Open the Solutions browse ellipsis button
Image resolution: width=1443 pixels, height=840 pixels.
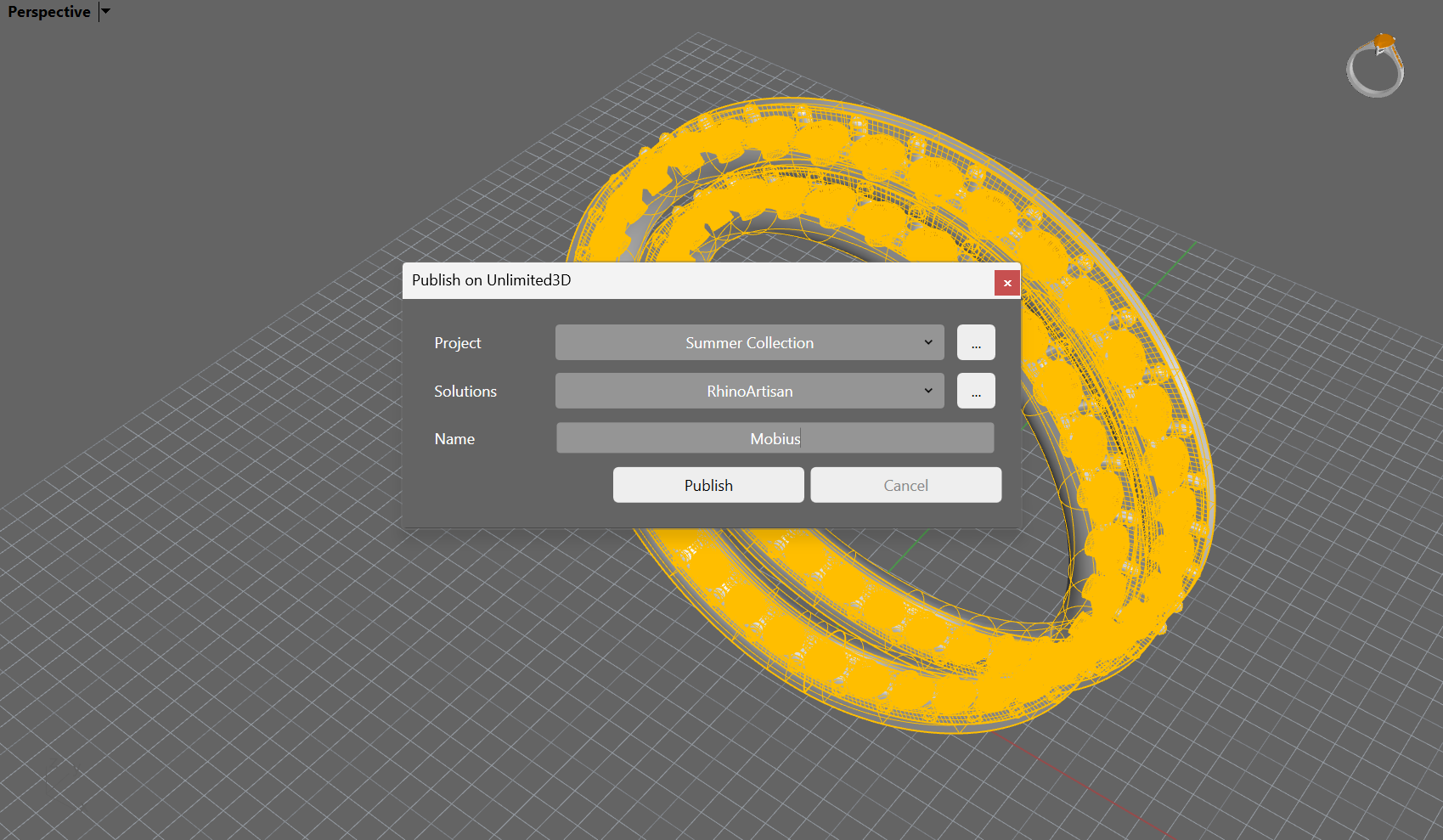(976, 392)
